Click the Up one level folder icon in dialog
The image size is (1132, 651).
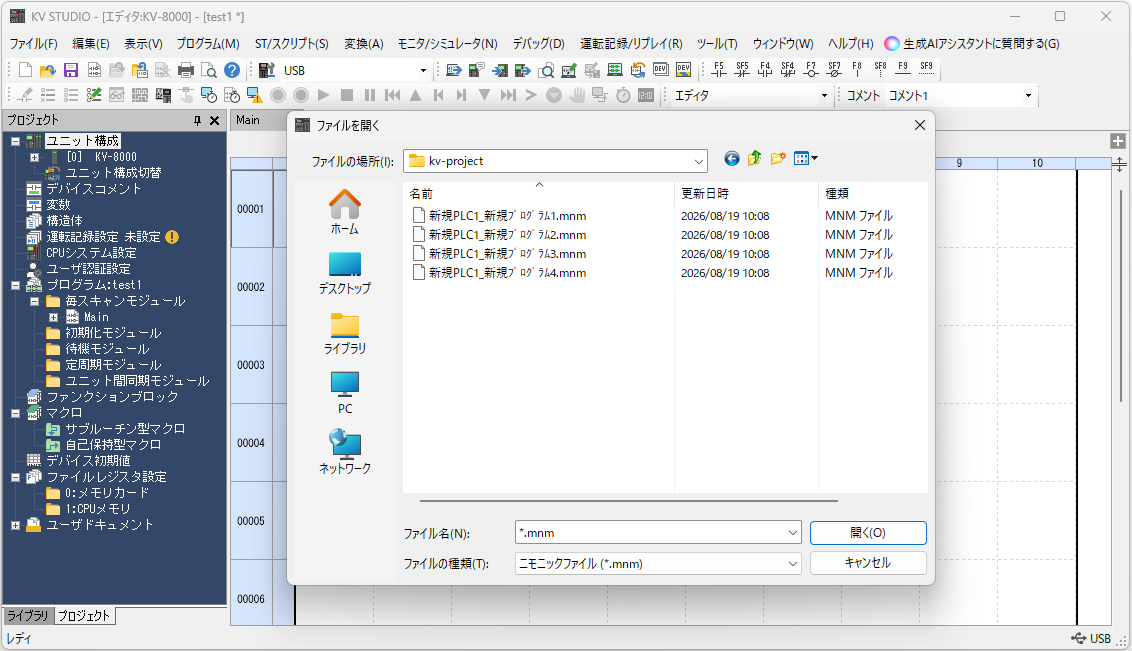[754, 159]
